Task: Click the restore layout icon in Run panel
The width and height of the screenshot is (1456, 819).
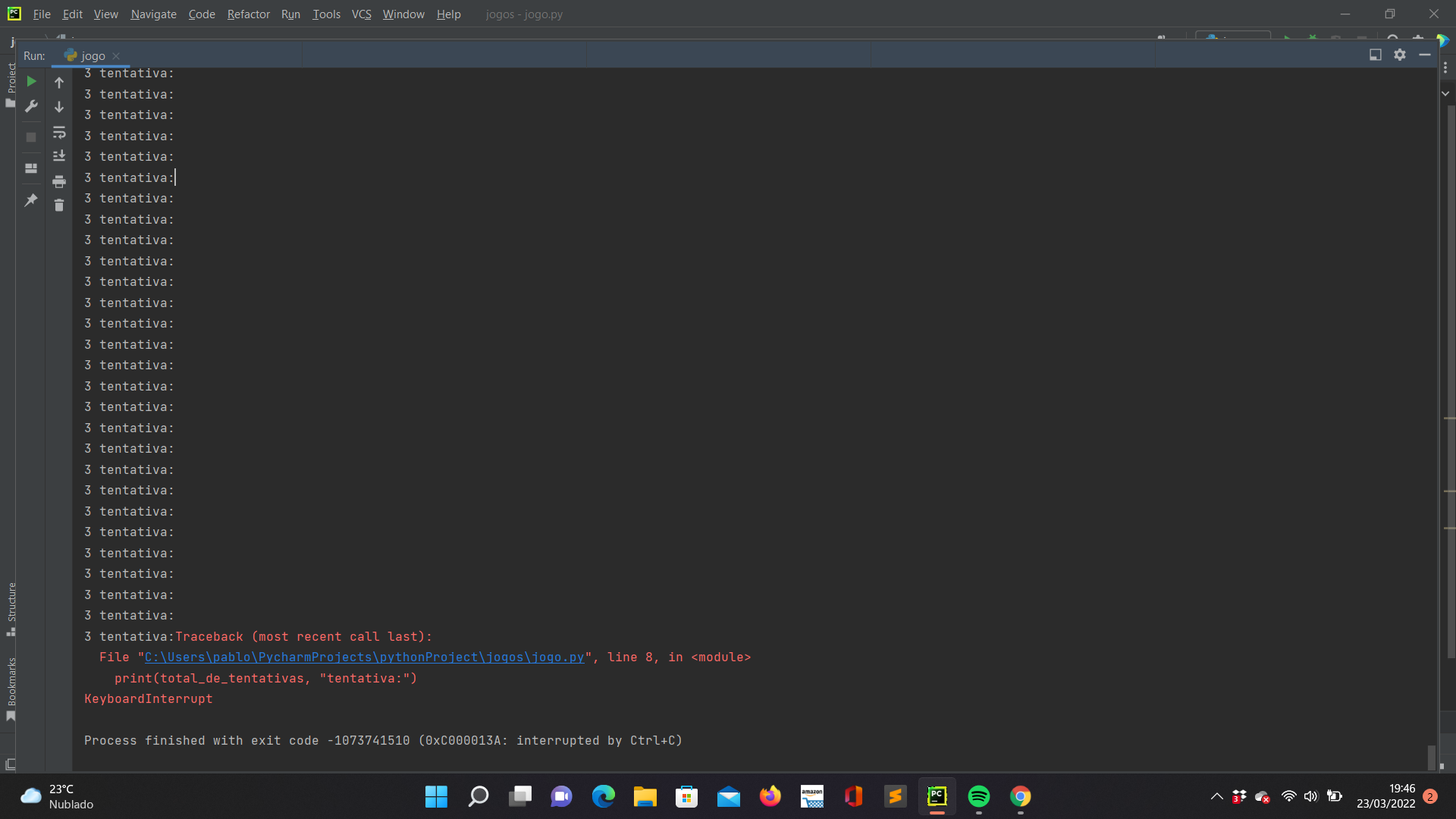Action: (x=31, y=168)
